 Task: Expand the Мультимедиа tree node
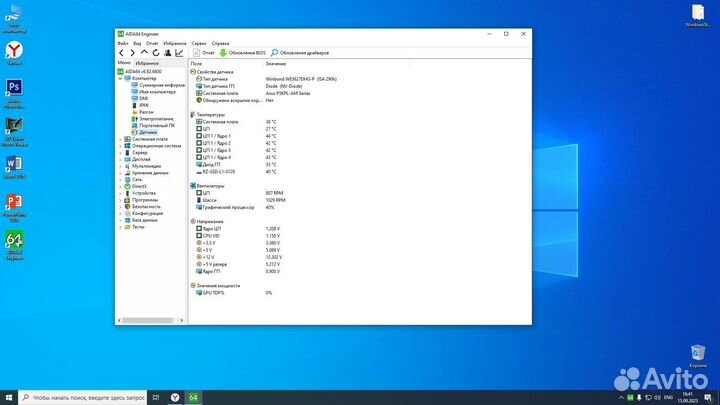(x=121, y=166)
